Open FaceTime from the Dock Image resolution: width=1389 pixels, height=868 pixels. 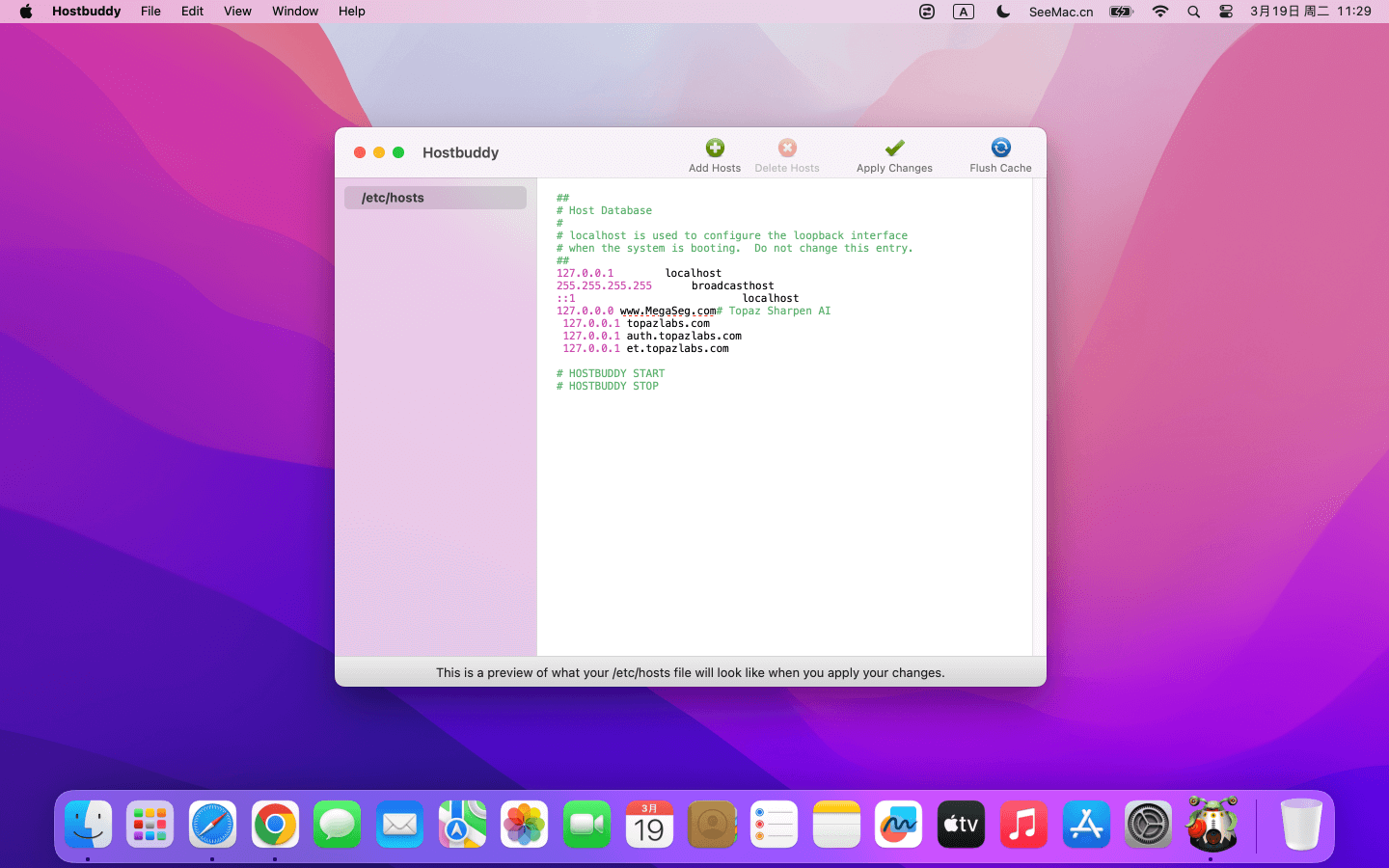click(x=586, y=825)
